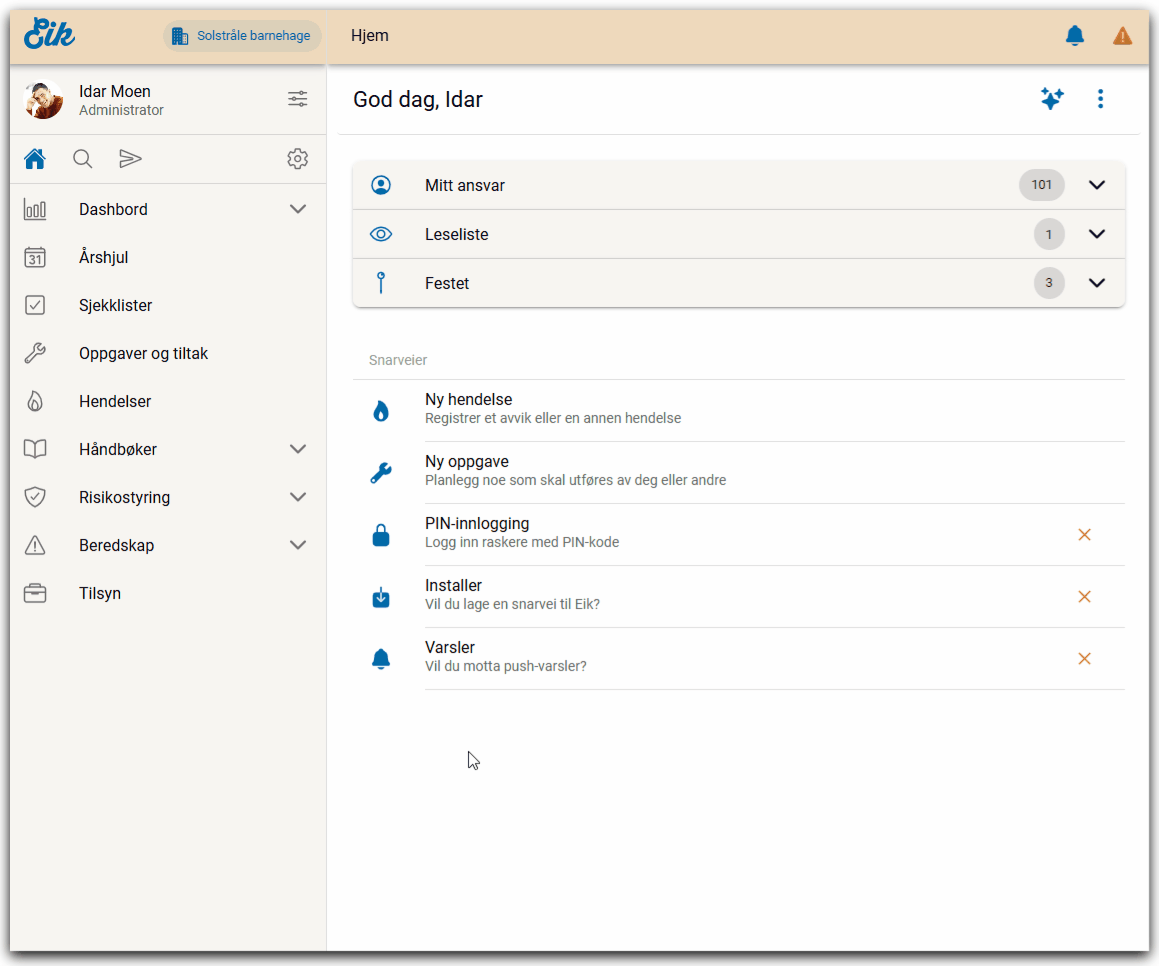Open search with magnifying glass icon
This screenshot has width=1159, height=966.
point(83,159)
